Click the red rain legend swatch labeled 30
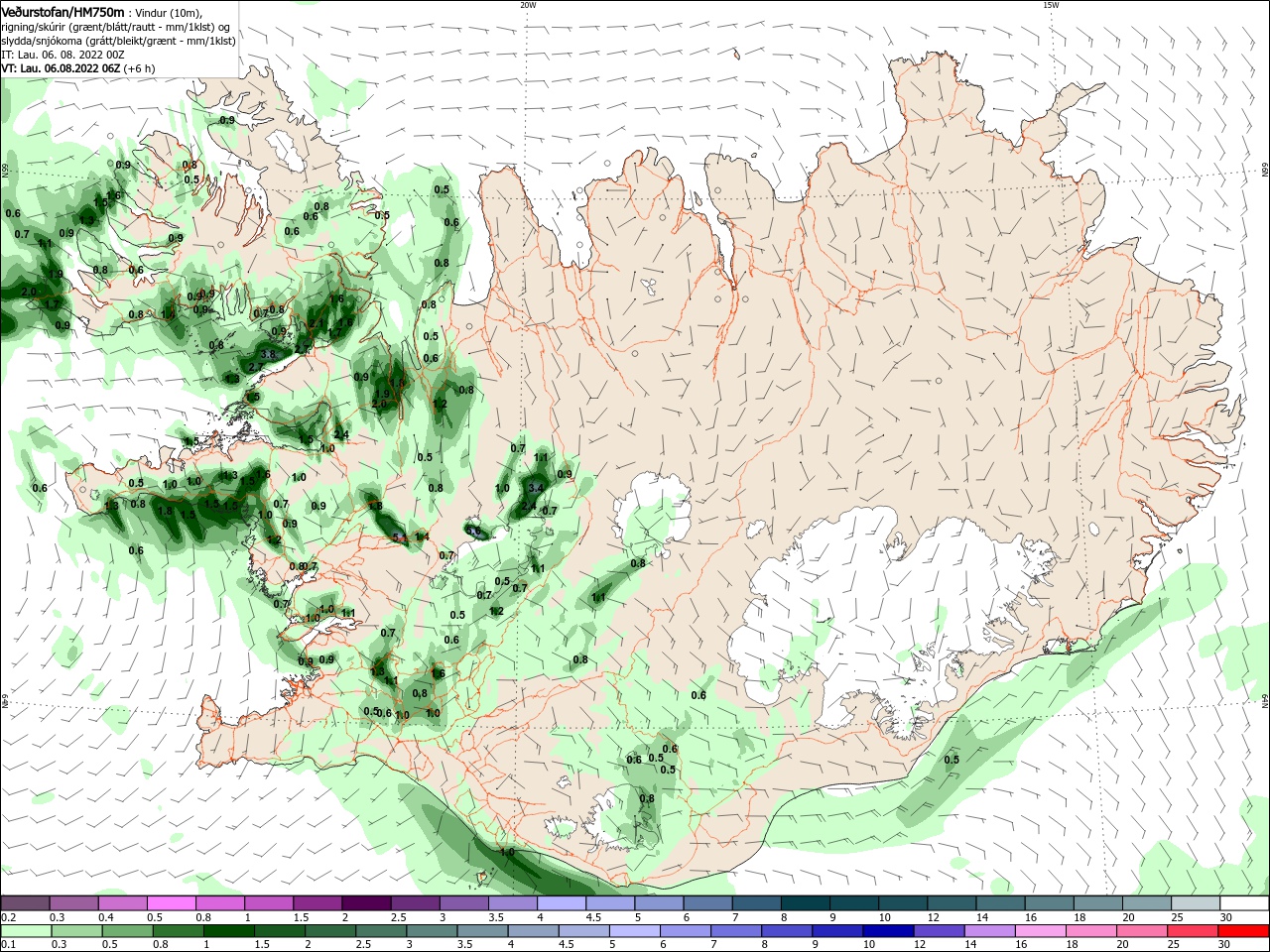The image size is (1270, 952). click(x=1244, y=931)
